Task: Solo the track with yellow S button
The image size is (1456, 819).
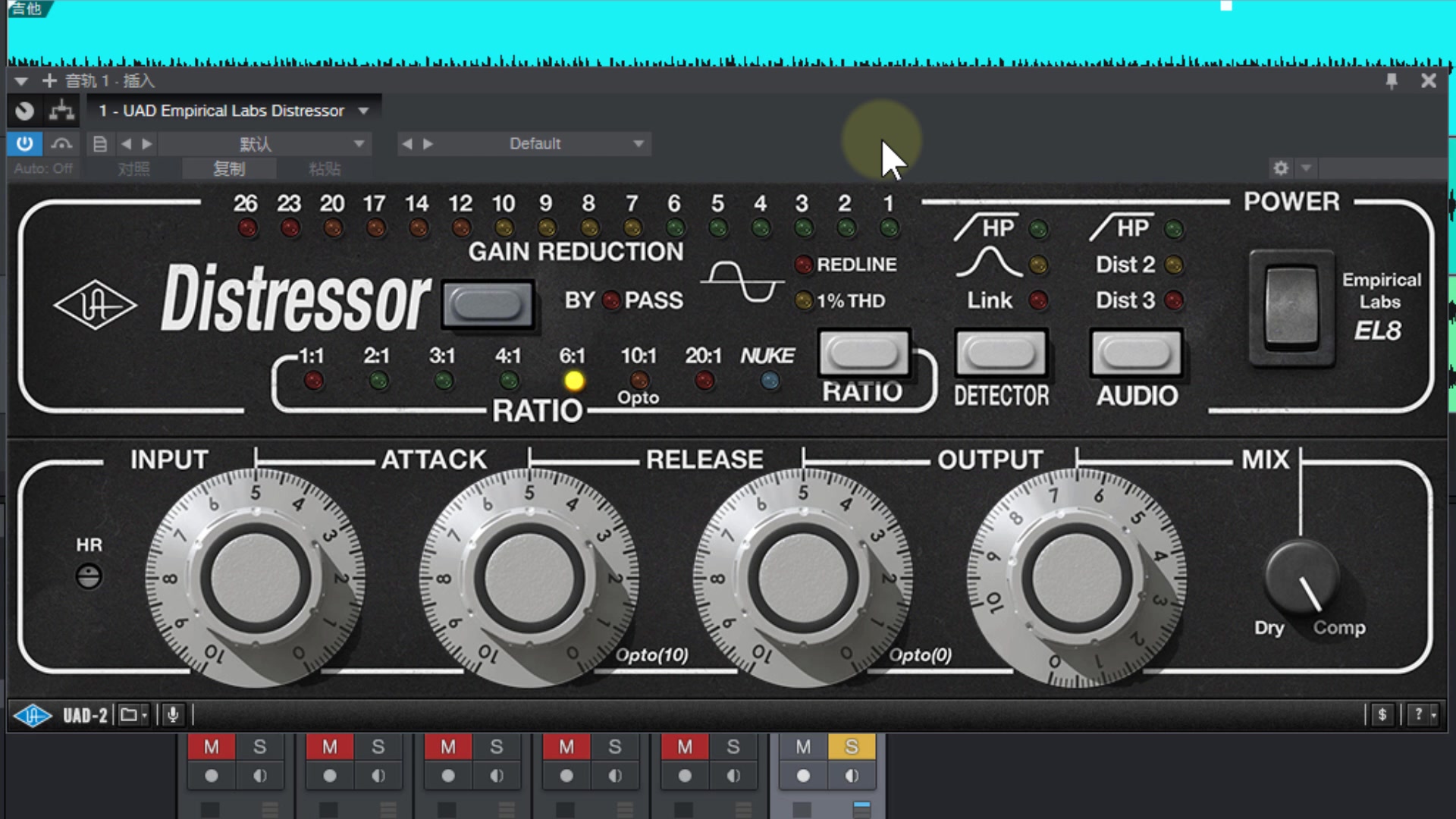Action: pos(852,747)
